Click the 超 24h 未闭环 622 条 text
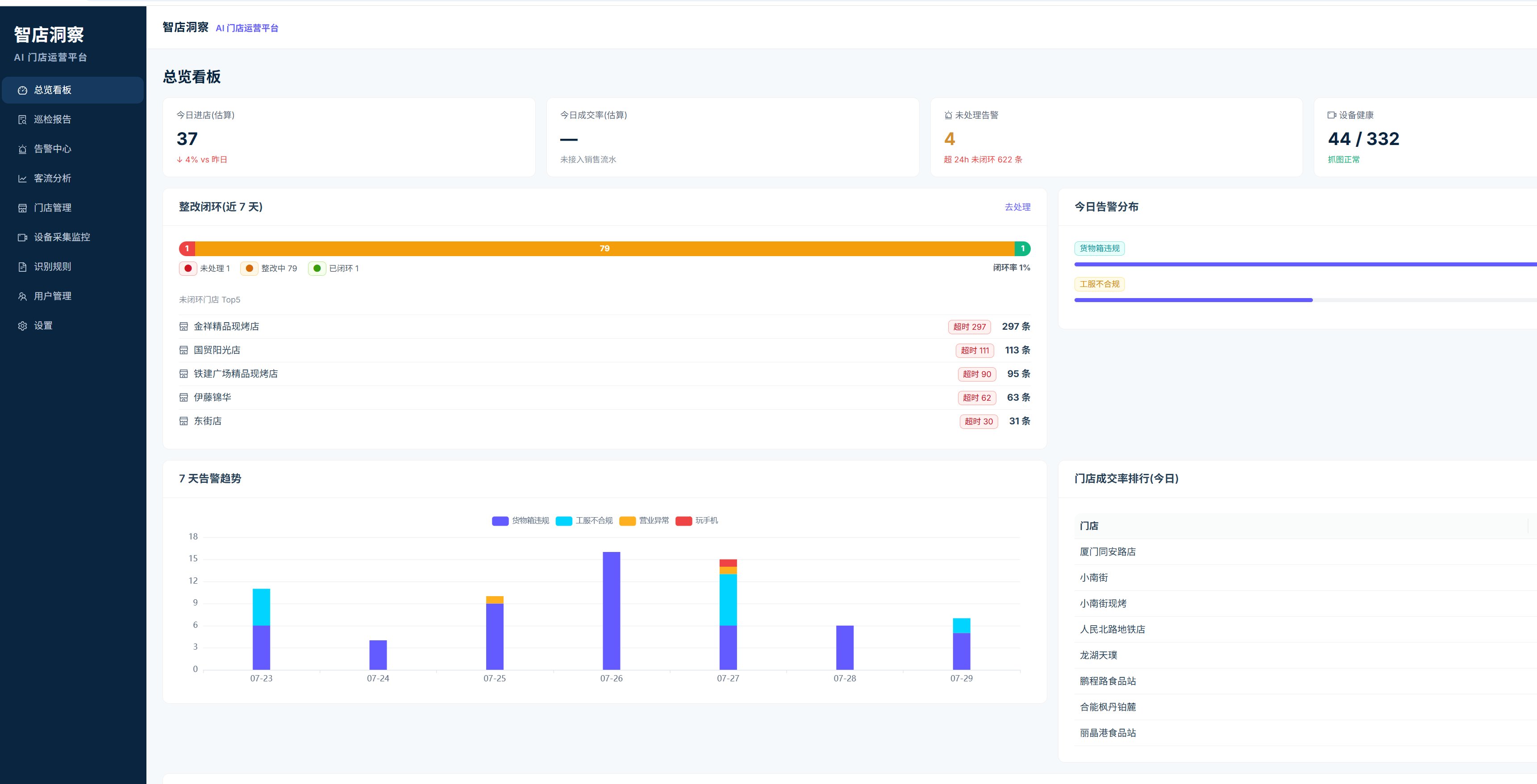This screenshot has height=784, width=1537. (983, 160)
